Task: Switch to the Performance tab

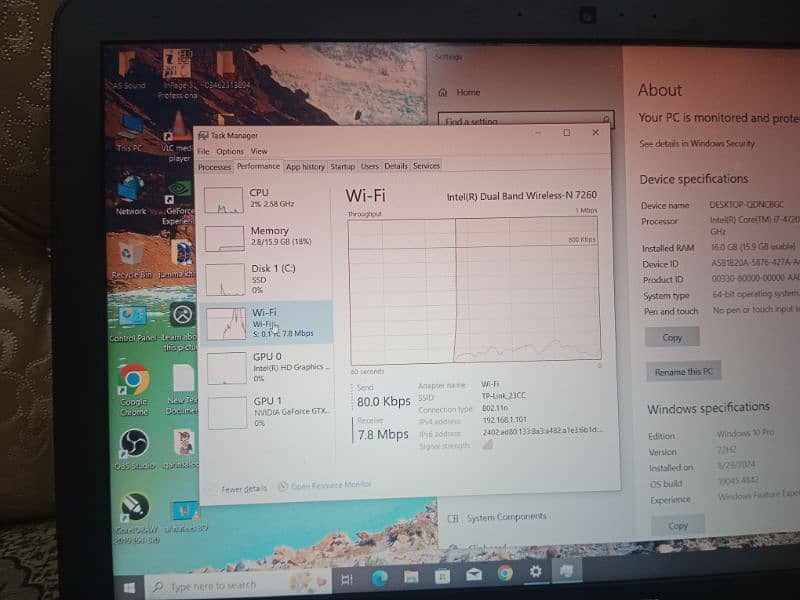Action: 258,166
